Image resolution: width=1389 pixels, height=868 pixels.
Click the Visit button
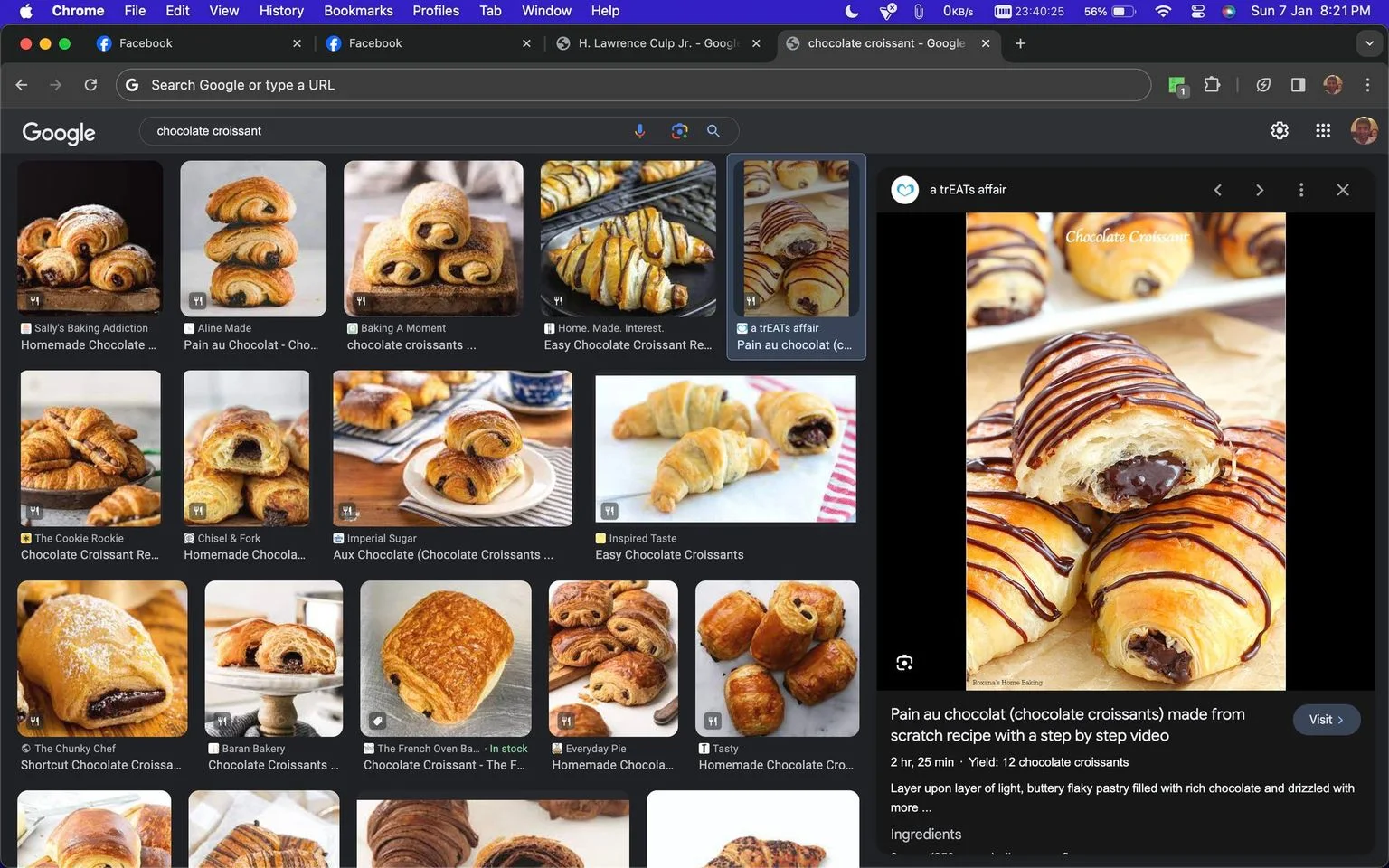pyautogui.click(x=1327, y=720)
